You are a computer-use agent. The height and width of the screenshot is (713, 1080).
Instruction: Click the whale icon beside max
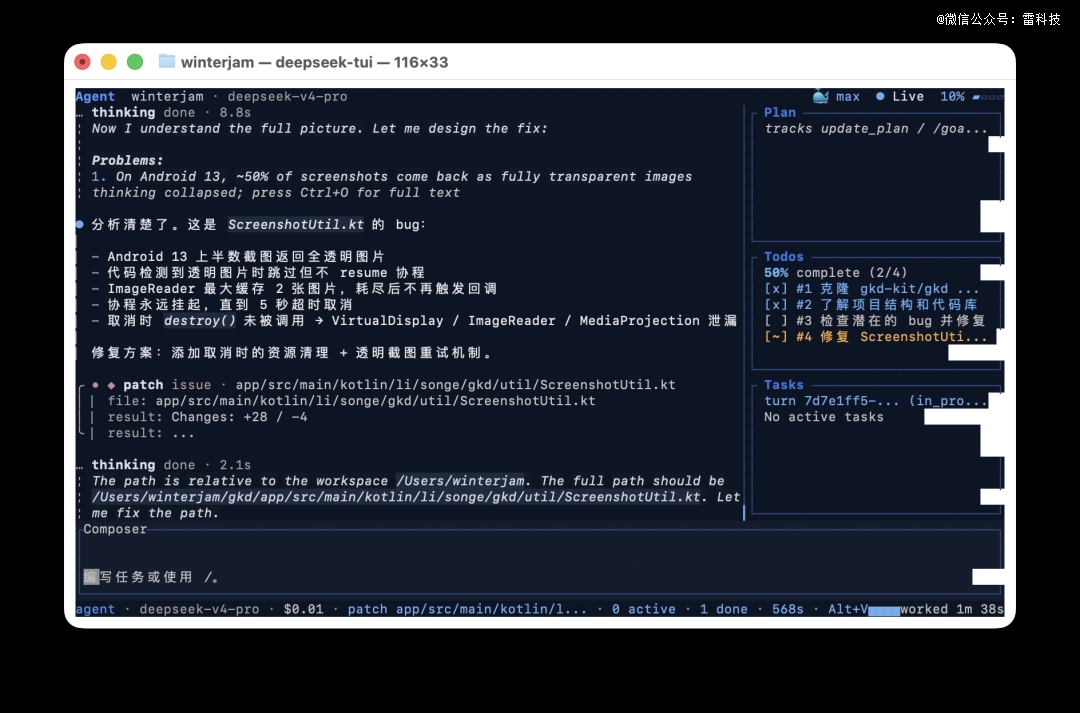[x=820, y=96]
